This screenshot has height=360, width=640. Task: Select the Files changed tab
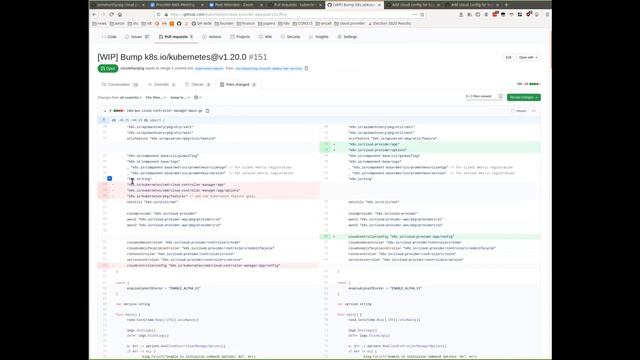pos(238,84)
